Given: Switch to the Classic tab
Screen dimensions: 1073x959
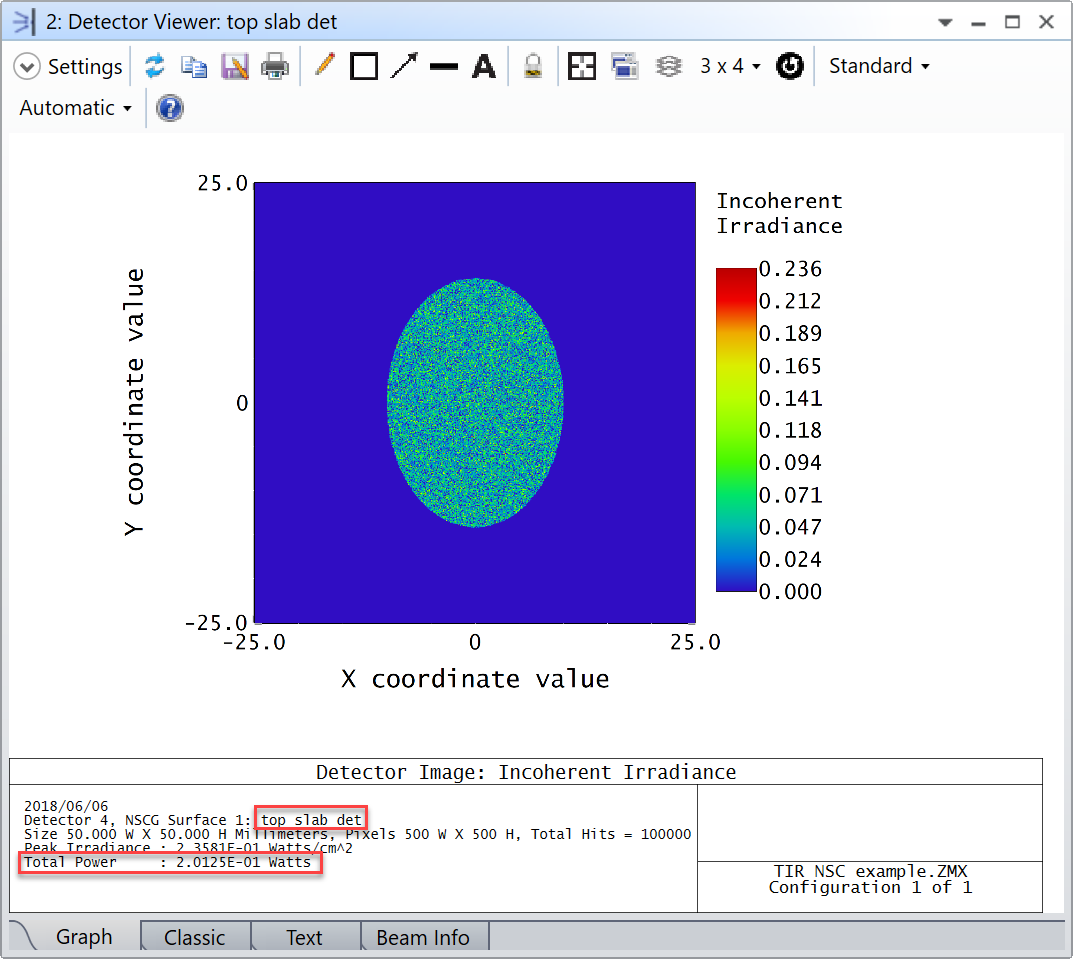Looking at the screenshot, I should [x=194, y=937].
